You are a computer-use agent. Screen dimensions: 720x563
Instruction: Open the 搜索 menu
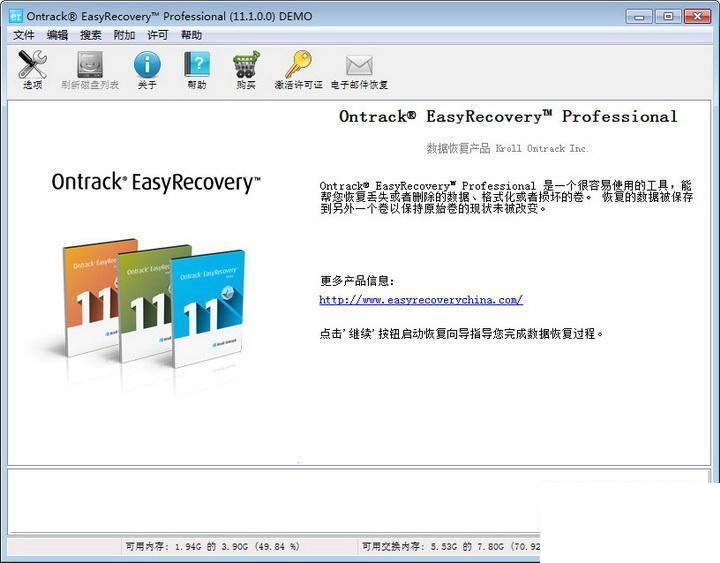pyautogui.click(x=90, y=35)
